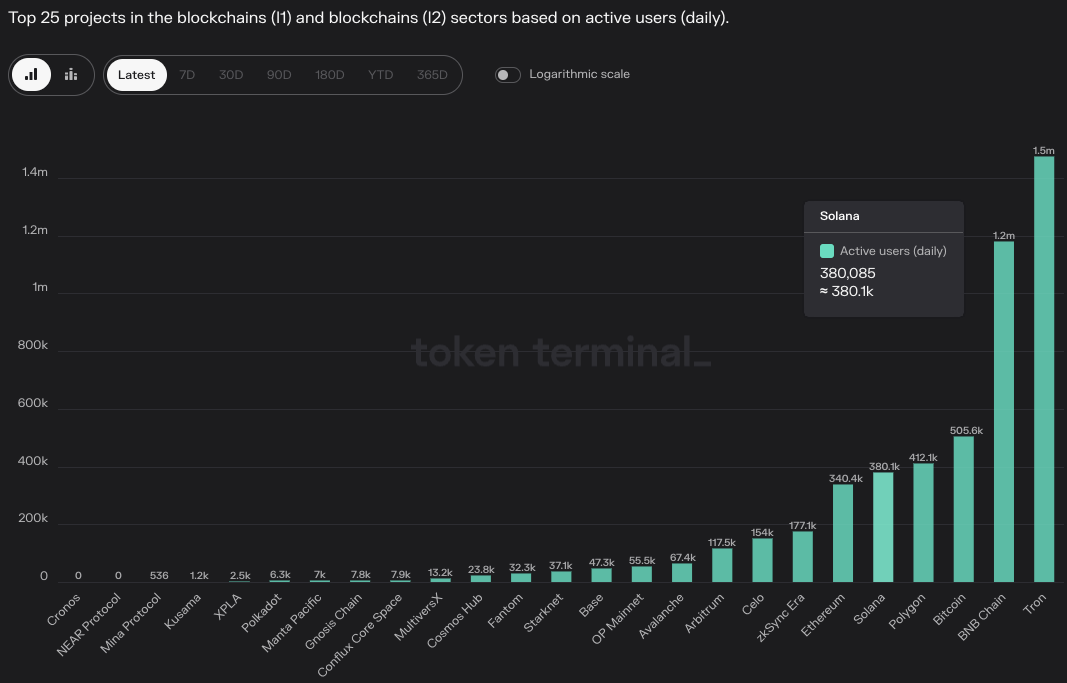The width and height of the screenshot is (1067, 683).
Task: Click the Ethereum x-axis label
Action: pos(823,615)
